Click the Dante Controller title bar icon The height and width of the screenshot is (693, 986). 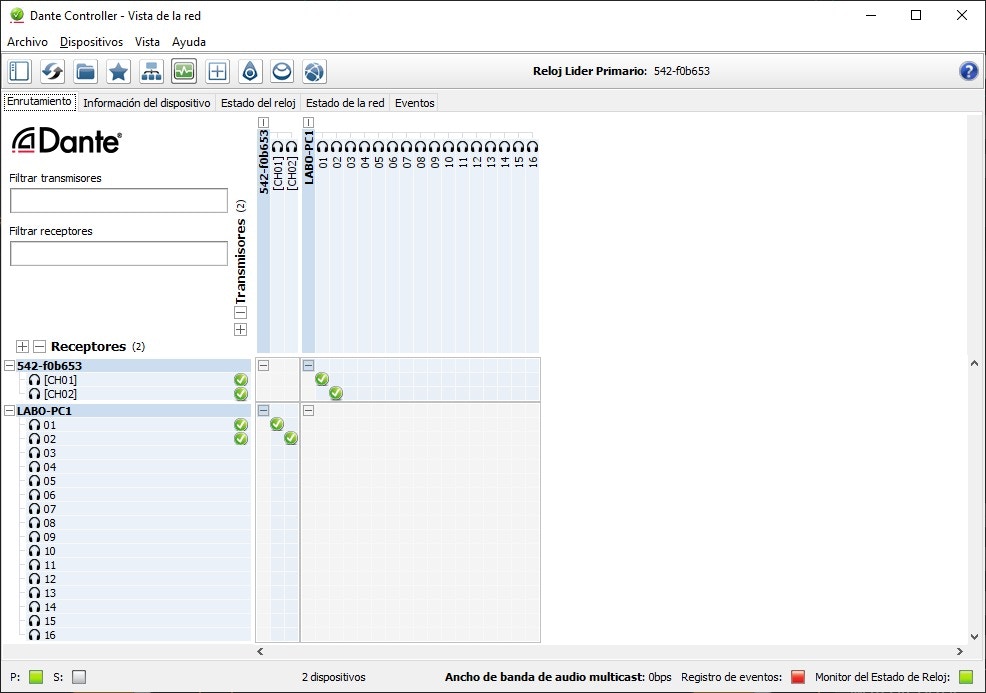16,15
